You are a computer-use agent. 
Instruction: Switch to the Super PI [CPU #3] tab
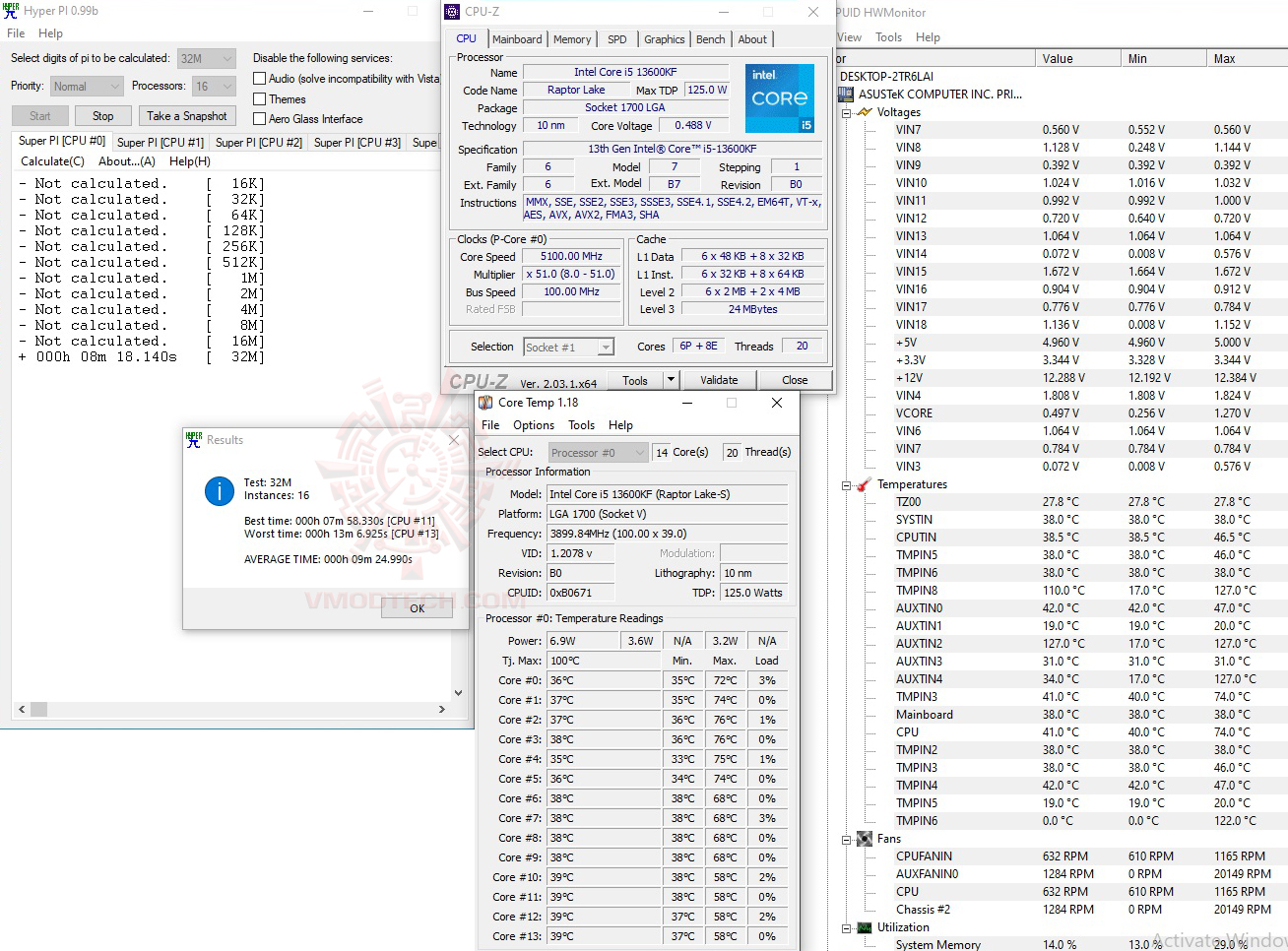coord(357,143)
